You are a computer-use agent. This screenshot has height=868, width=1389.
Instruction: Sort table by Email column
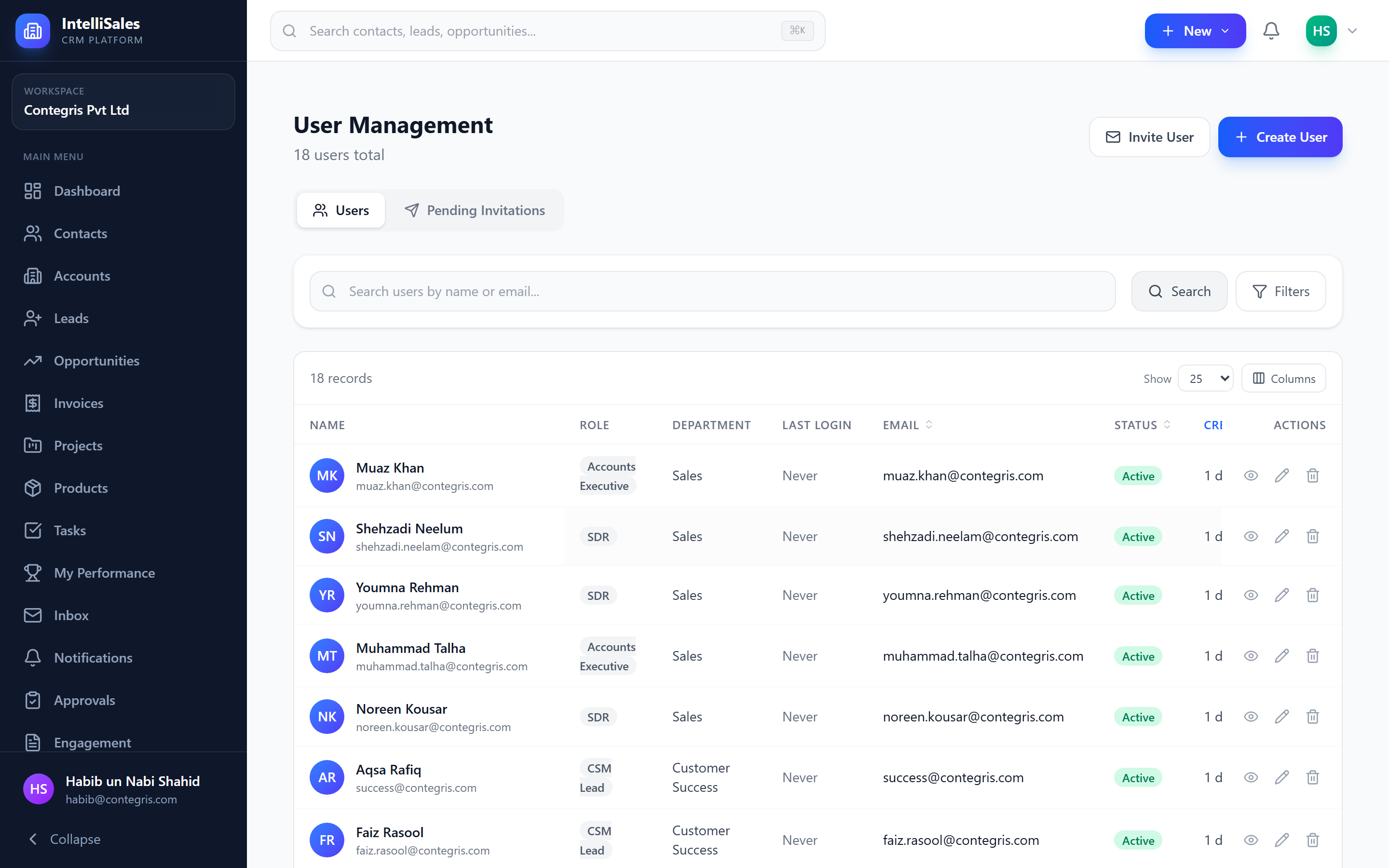908,425
